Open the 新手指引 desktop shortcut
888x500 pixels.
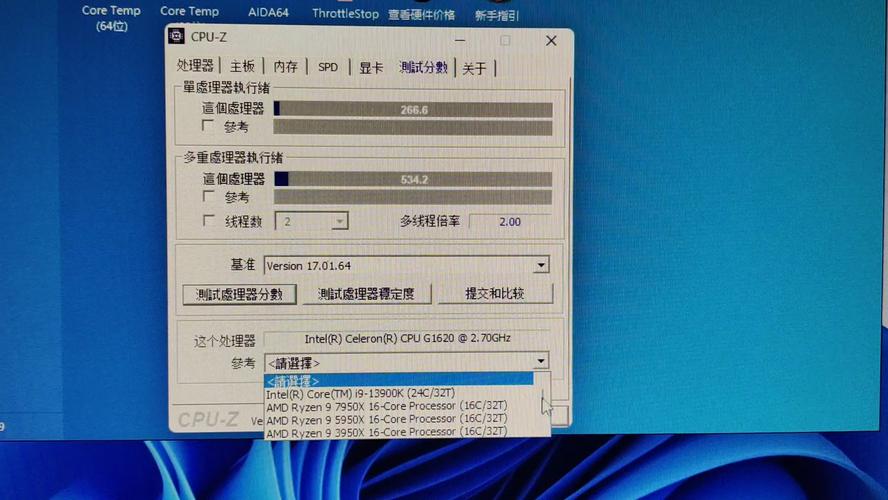(497, 15)
